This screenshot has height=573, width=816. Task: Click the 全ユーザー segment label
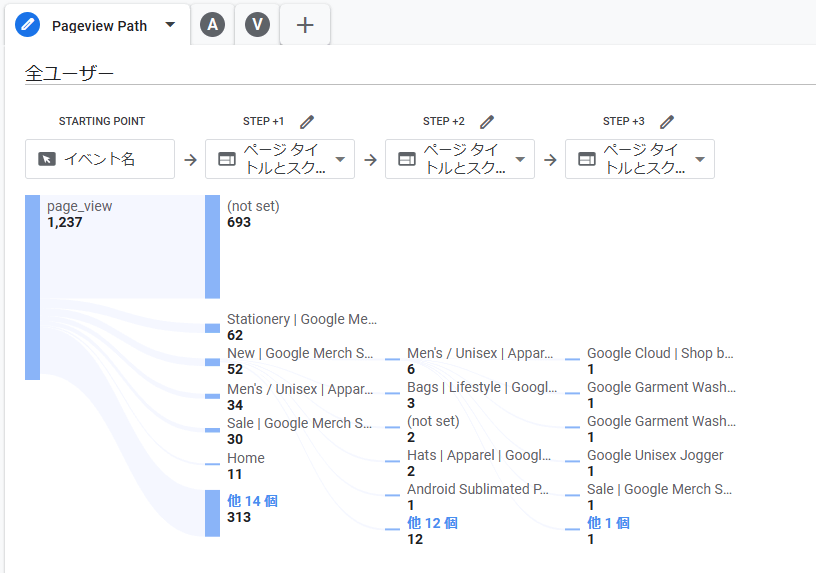(x=69, y=73)
